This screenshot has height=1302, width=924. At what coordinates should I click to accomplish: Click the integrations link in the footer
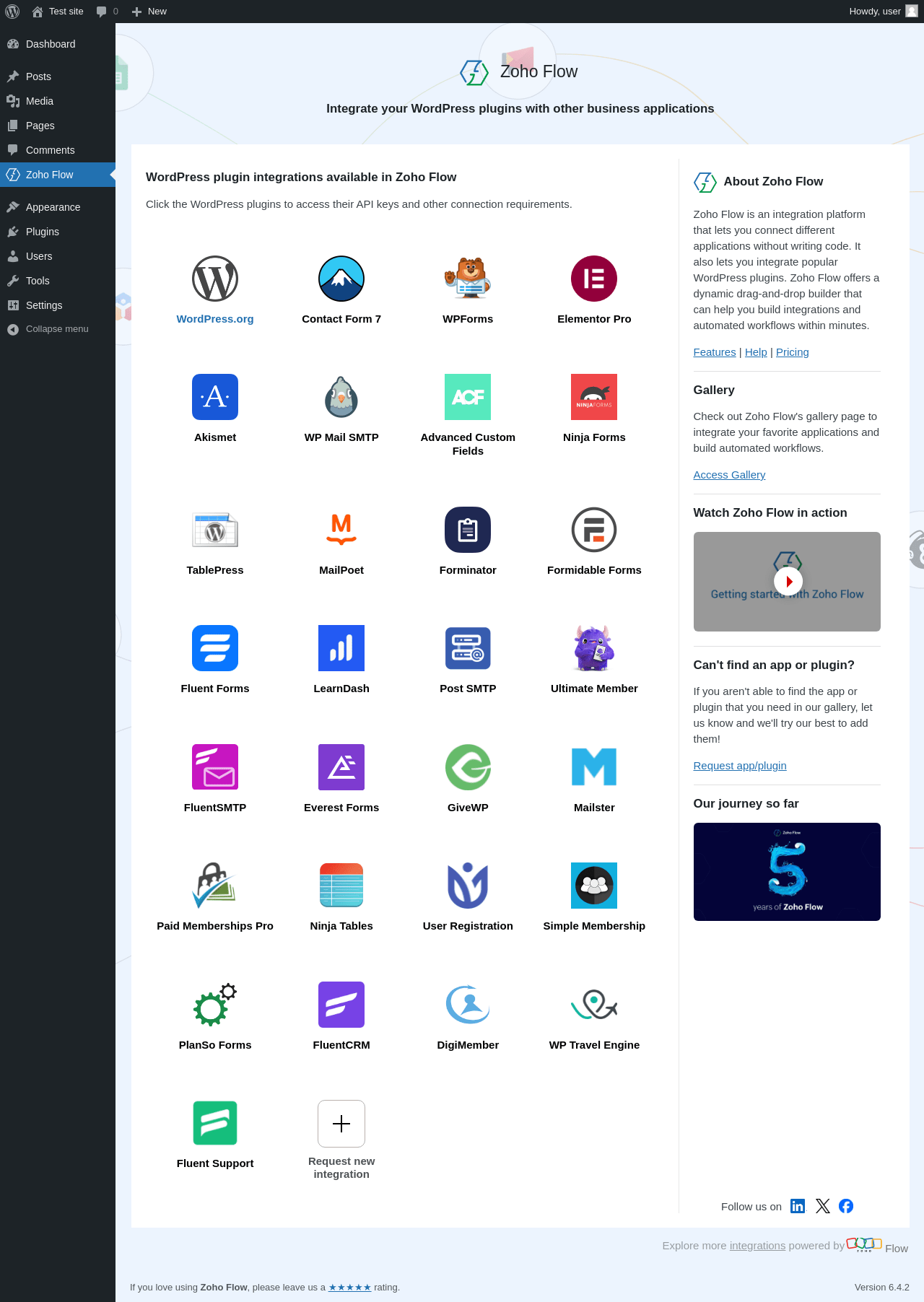tap(757, 1246)
